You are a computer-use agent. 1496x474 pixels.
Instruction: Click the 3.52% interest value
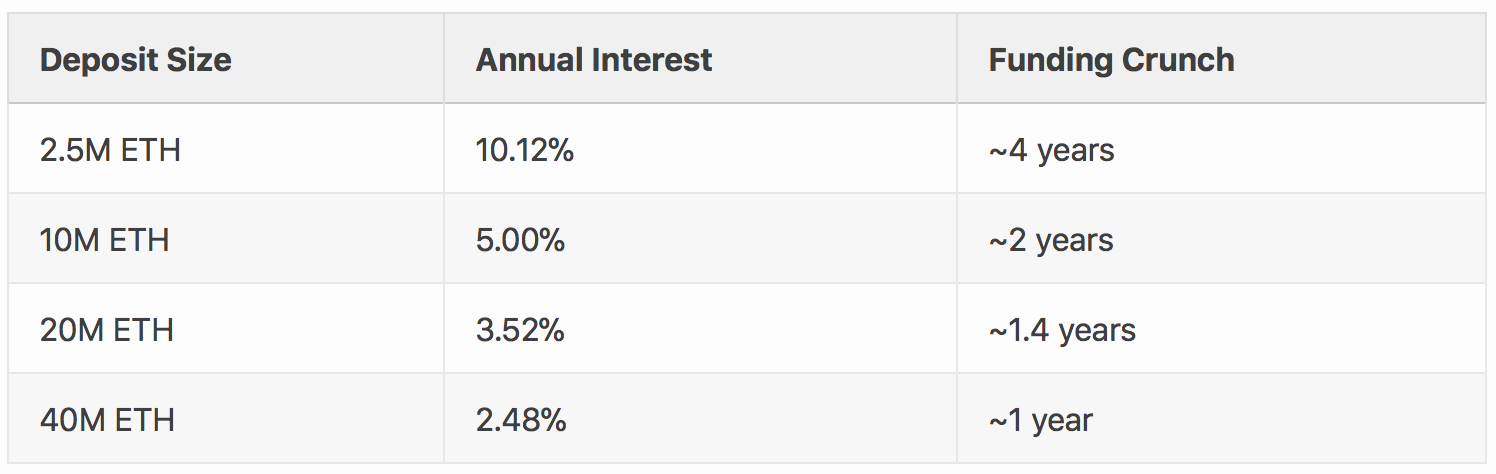521,330
